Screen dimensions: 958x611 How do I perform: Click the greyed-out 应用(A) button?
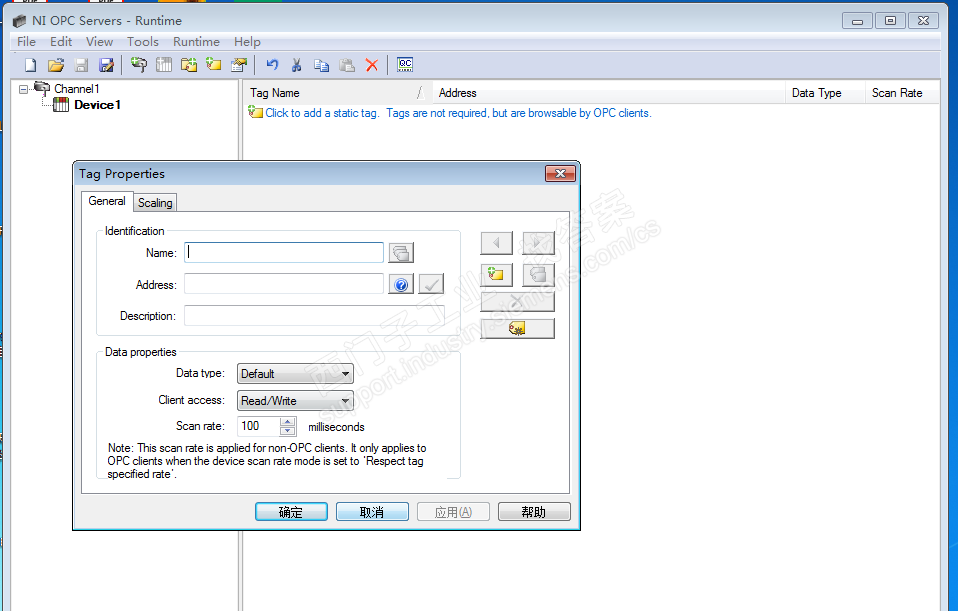[453, 512]
